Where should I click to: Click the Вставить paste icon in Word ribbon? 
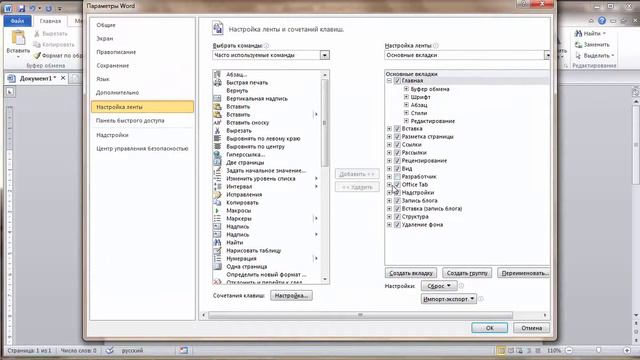pyautogui.click(x=18, y=38)
